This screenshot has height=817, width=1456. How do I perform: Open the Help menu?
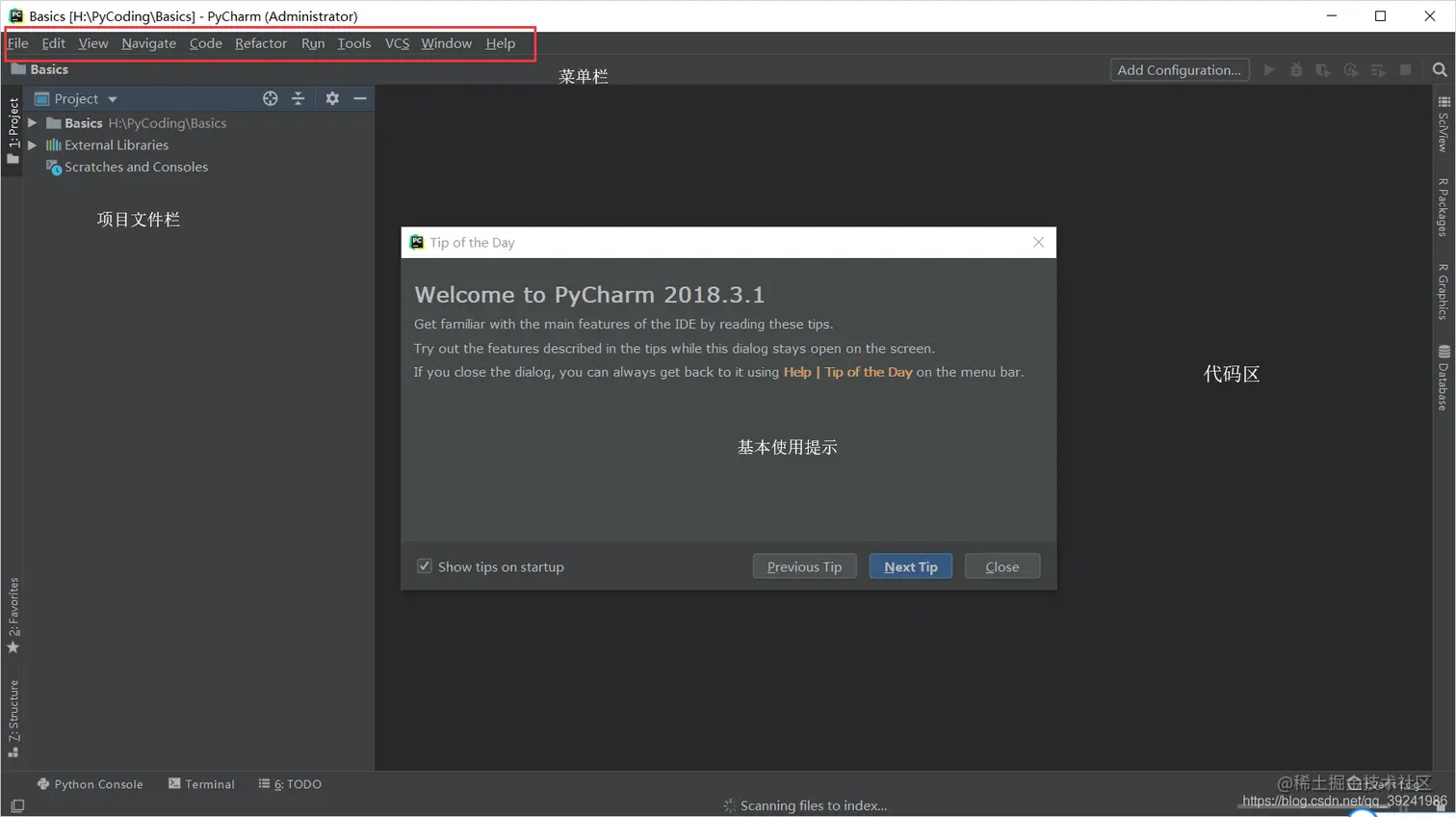pos(501,43)
